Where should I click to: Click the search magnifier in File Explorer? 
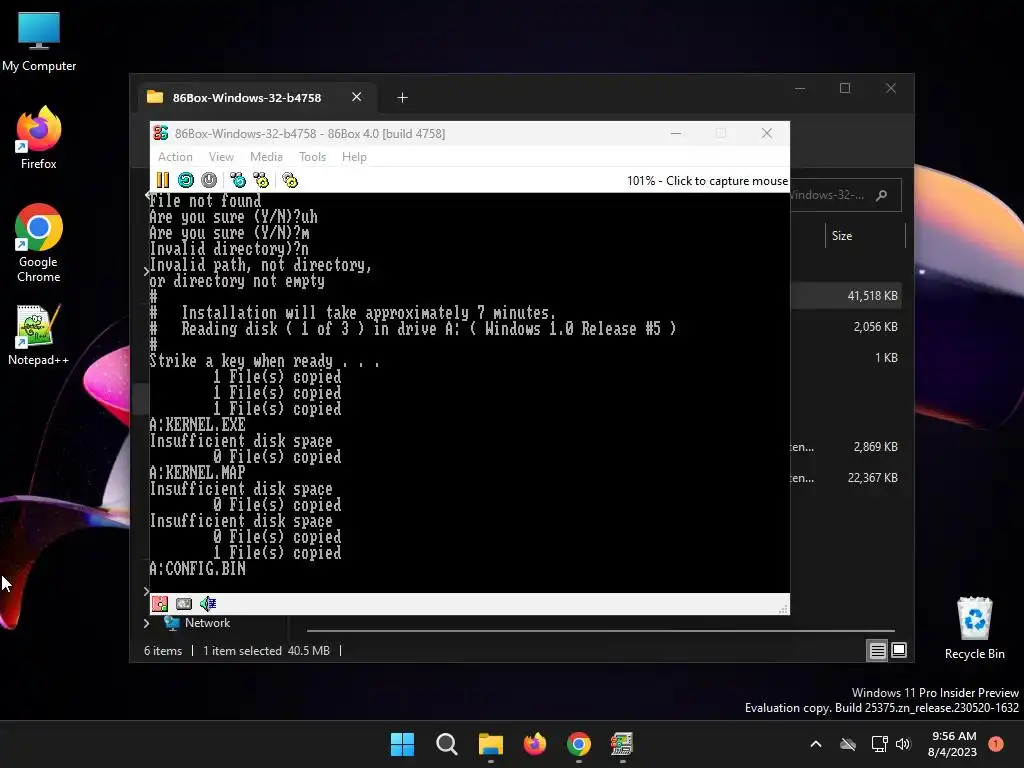[882, 195]
